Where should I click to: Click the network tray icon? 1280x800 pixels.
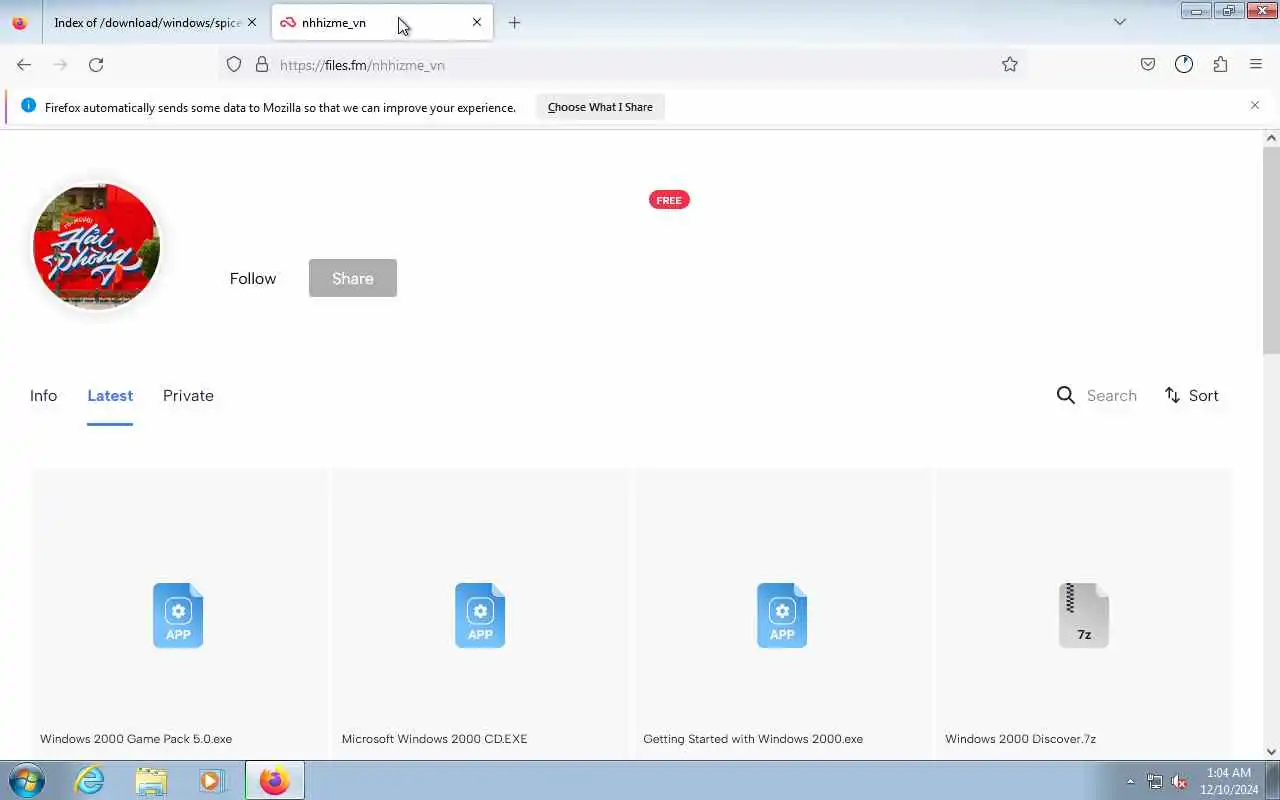coord(1155,781)
